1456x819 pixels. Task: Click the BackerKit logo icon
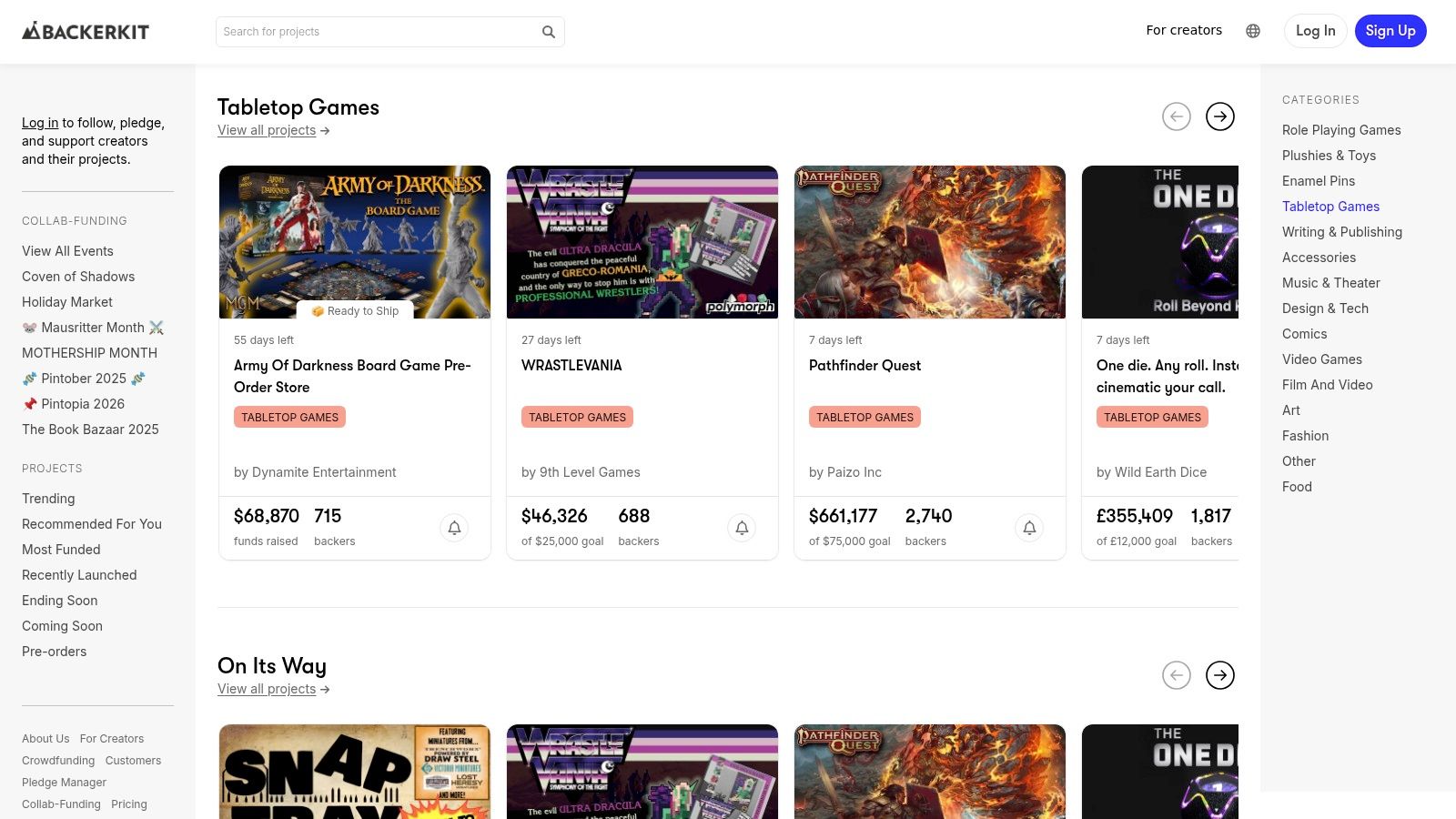pos(34,30)
